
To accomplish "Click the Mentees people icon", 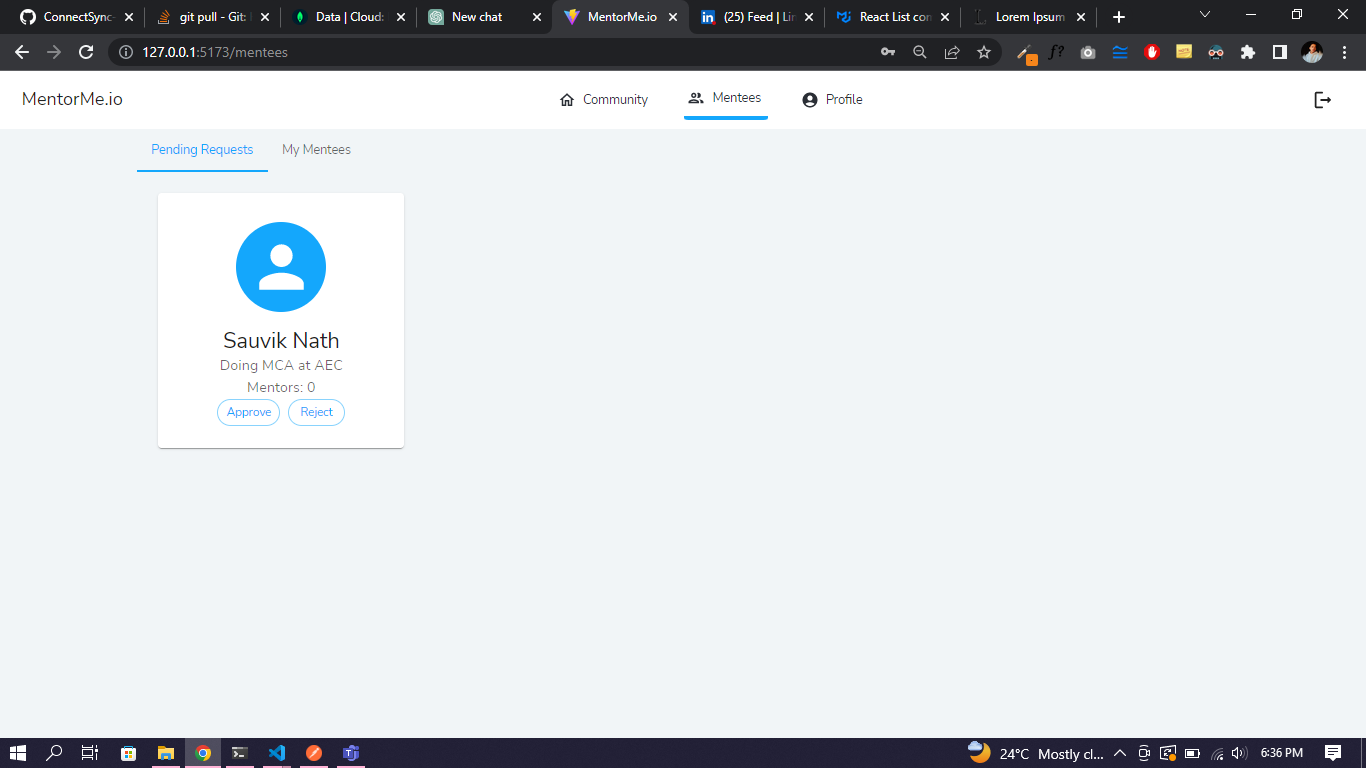I will coord(696,98).
